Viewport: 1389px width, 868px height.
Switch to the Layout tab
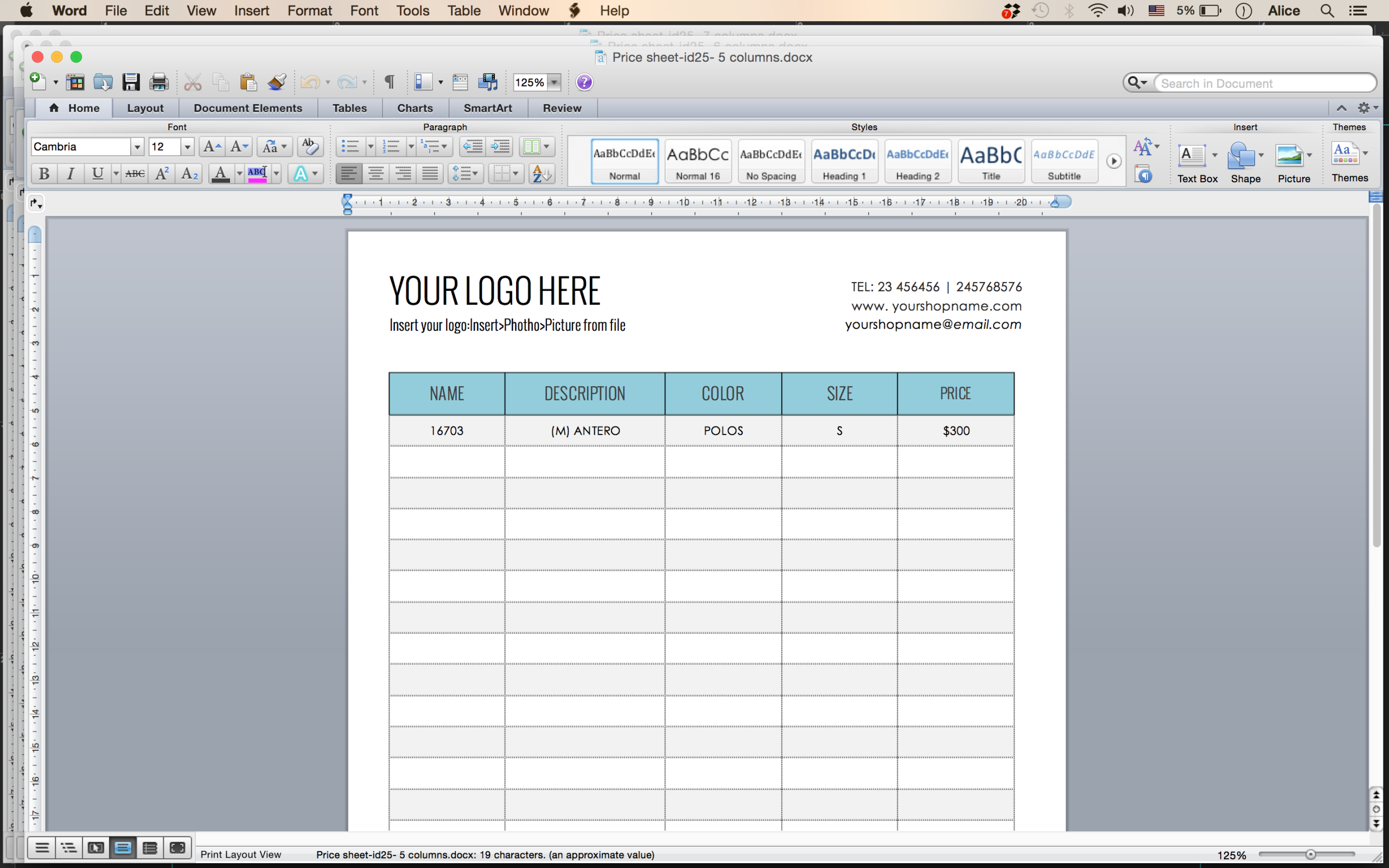click(145, 108)
